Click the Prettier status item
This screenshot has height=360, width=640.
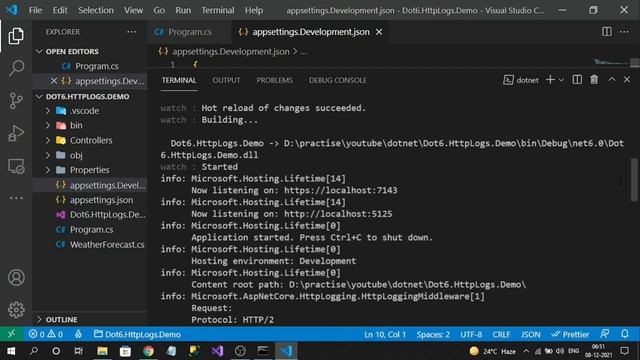point(570,334)
